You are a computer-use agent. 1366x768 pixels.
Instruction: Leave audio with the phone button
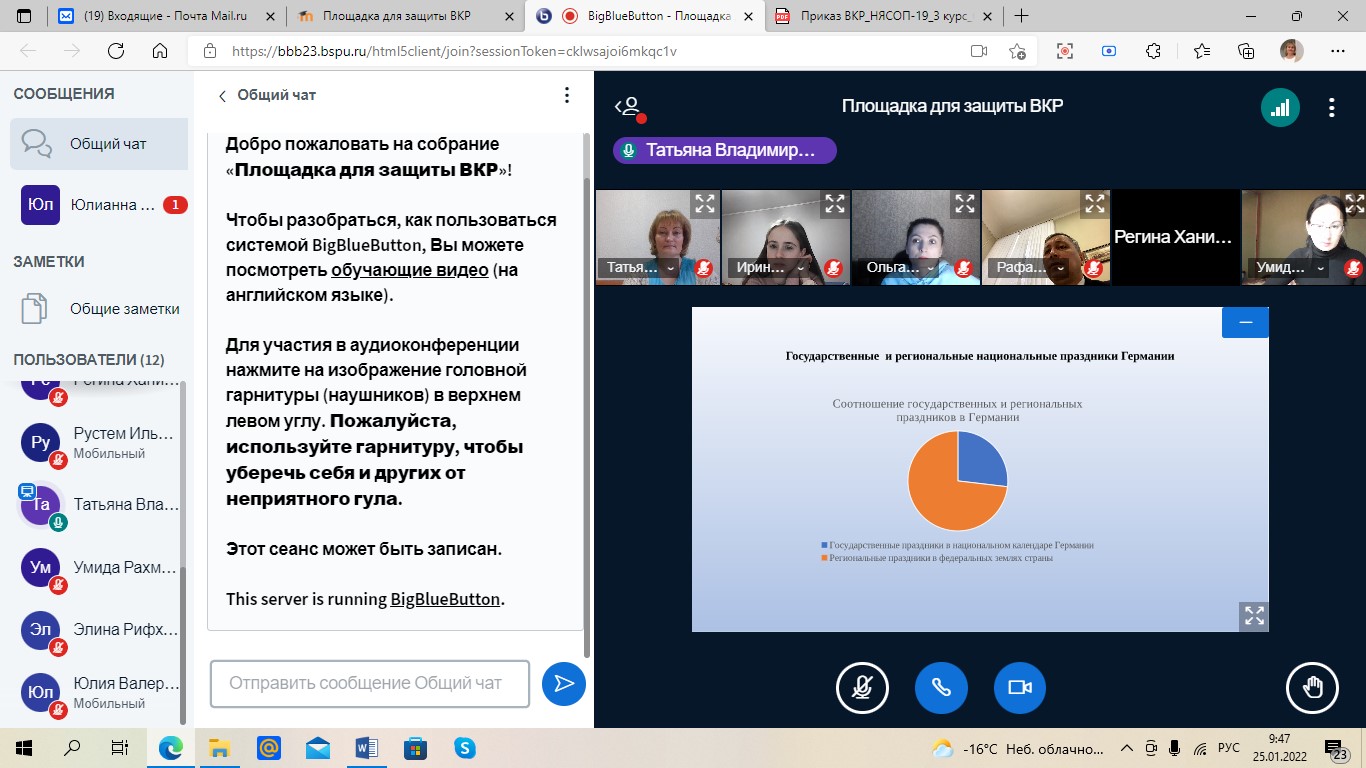[940, 688]
